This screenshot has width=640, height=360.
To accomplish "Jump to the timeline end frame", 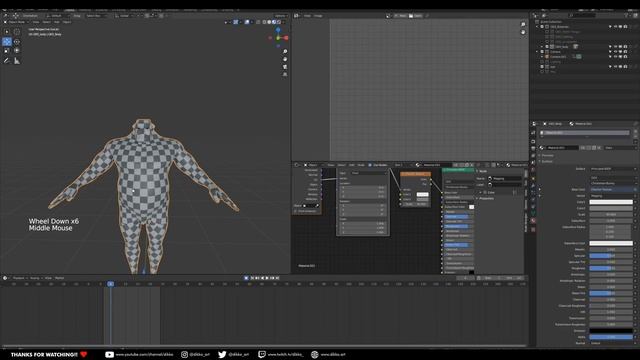I will (278, 278).
